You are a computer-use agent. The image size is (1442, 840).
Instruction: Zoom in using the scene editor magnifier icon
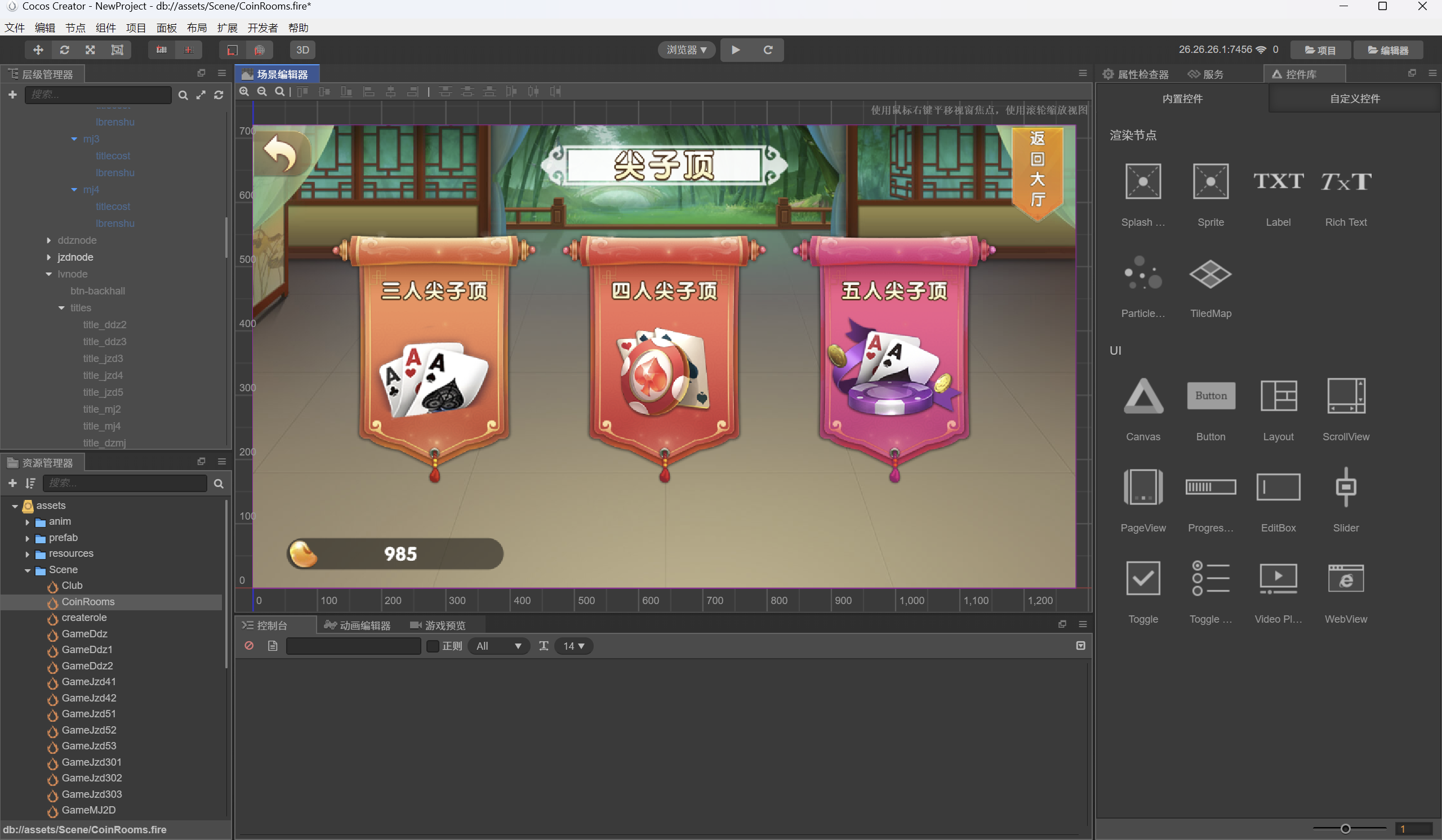[x=244, y=92]
